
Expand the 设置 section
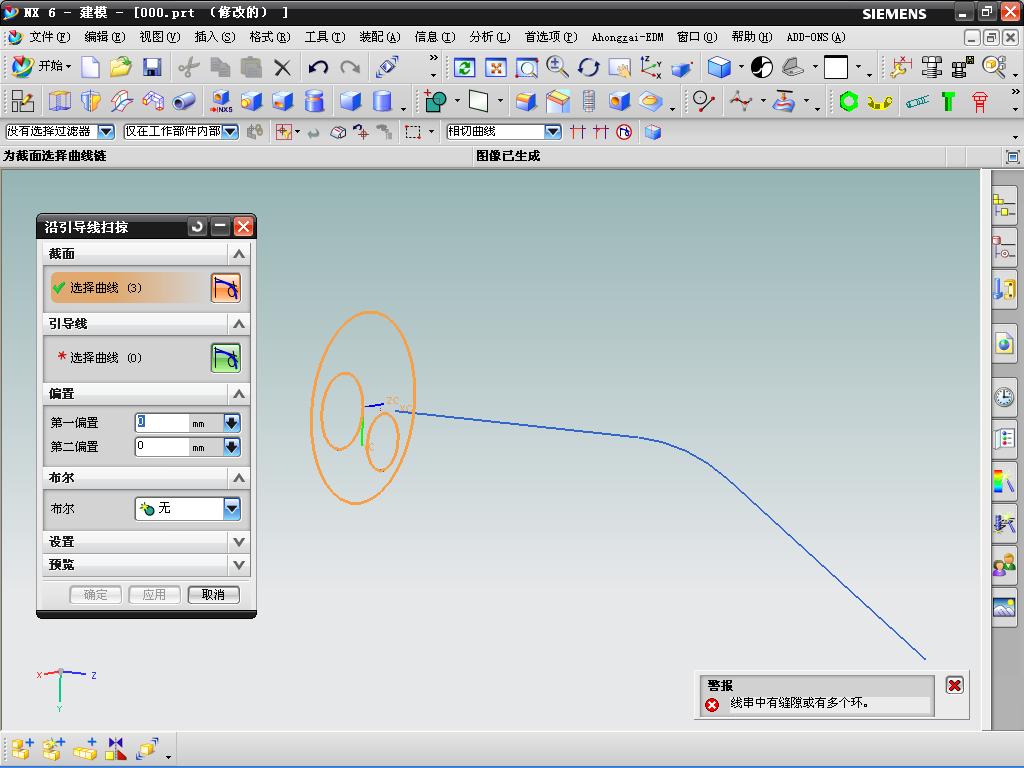239,542
